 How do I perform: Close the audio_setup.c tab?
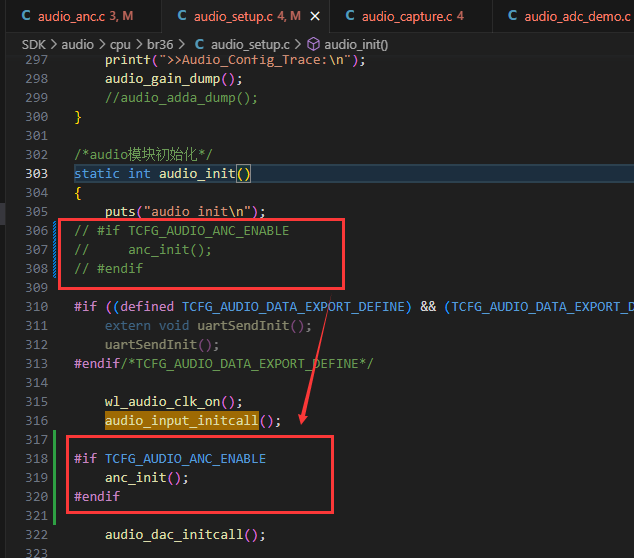click(x=315, y=17)
